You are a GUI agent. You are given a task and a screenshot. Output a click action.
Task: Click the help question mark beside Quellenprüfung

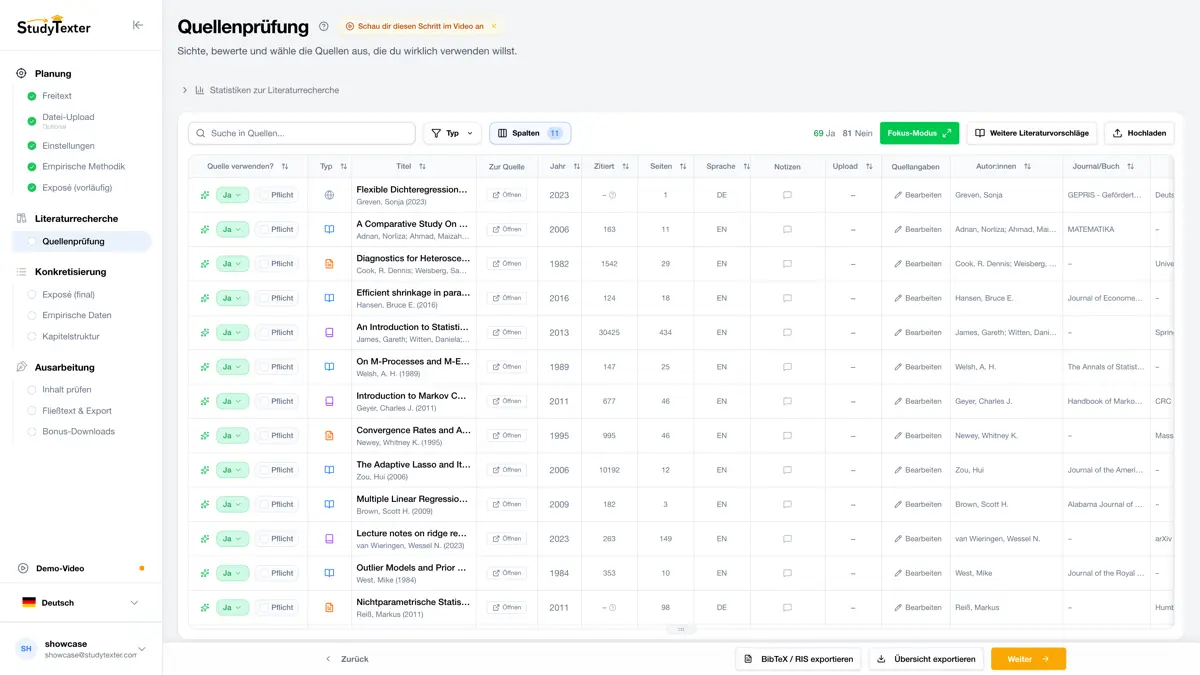click(x=324, y=27)
